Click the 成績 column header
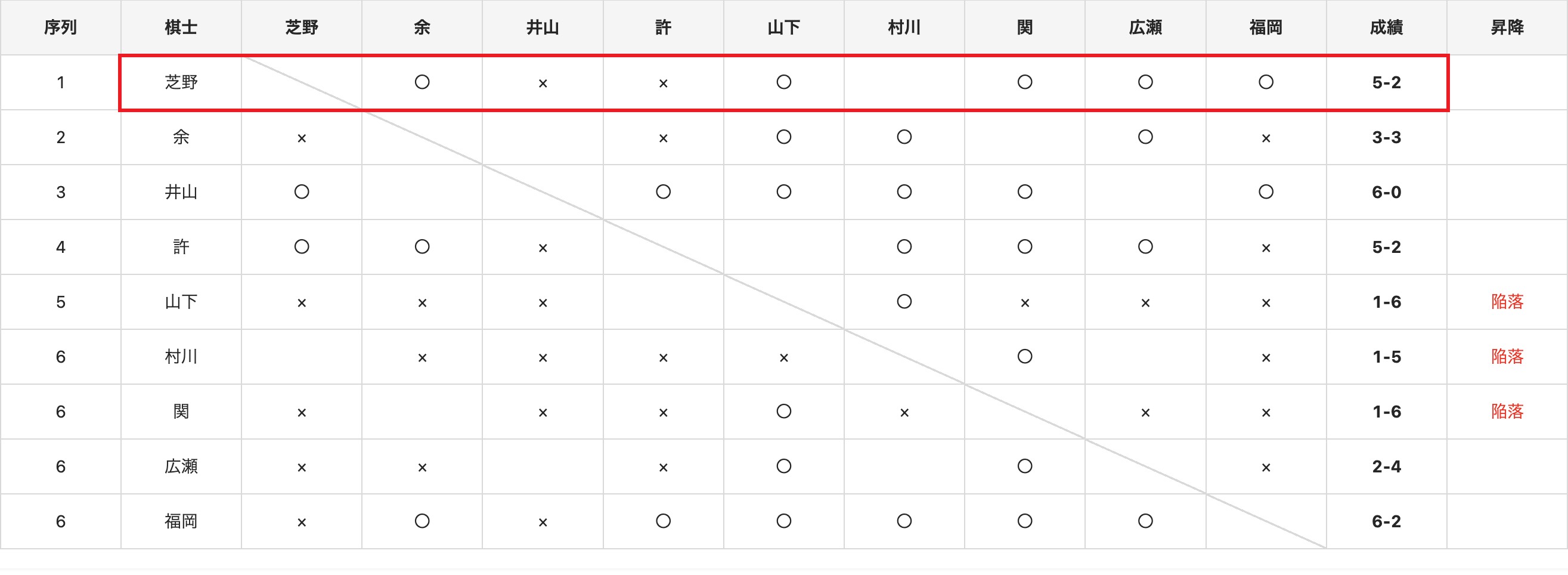Screen dimensions: 1568x575 pos(1386,27)
